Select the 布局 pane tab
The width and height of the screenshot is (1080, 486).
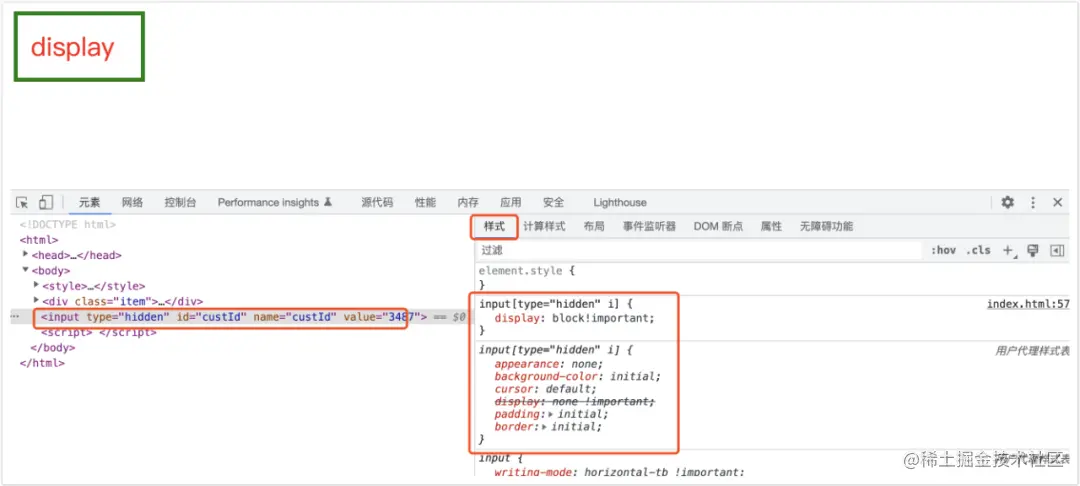(x=594, y=226)
